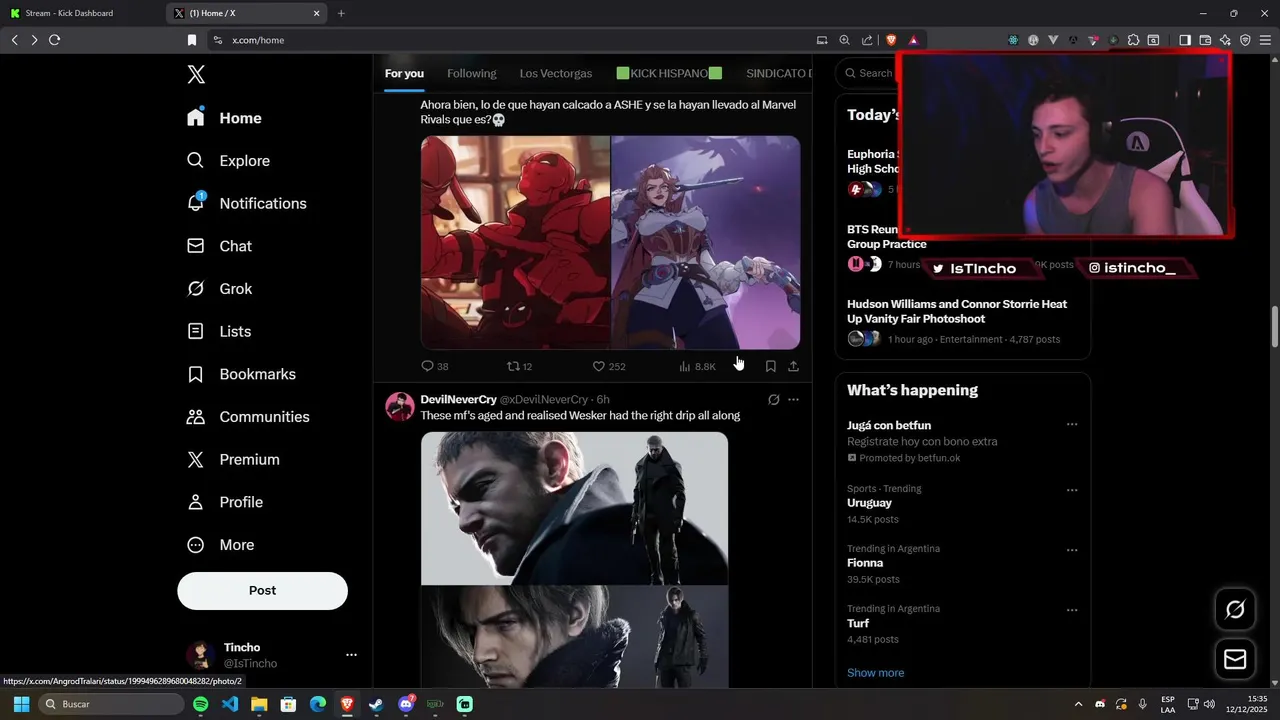Reply to the ASHE Marvel Rivals post
The height and width of the screenshot is (720, 1280).
tap(435, 366)
